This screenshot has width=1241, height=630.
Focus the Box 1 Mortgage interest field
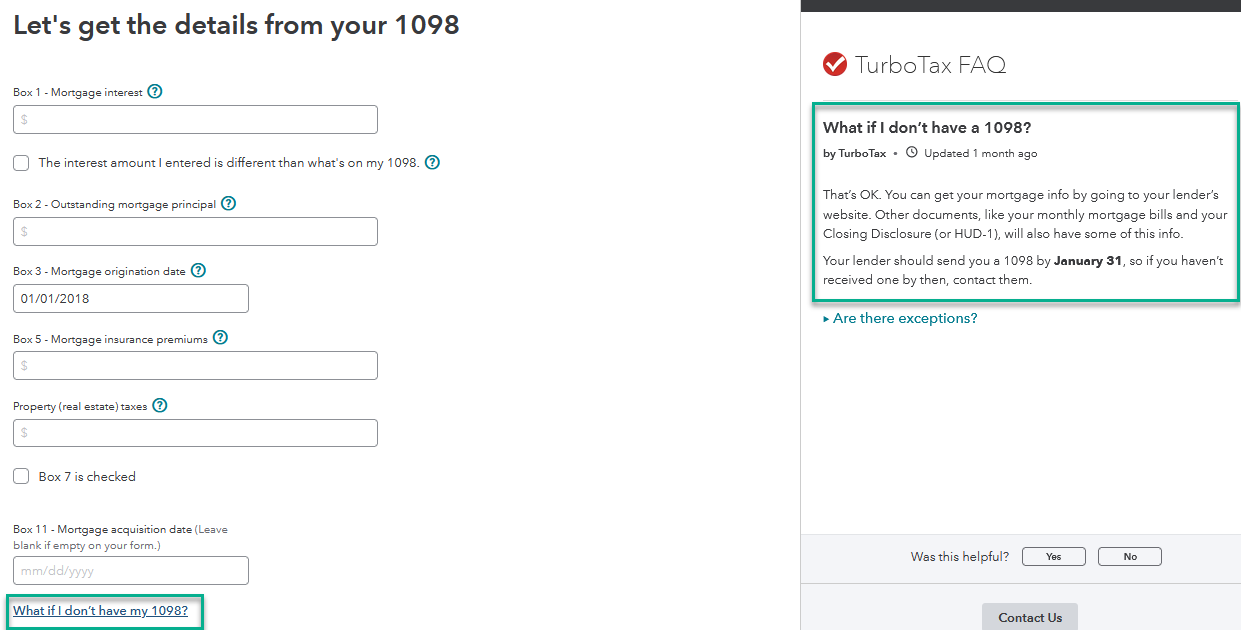point(195,119)
